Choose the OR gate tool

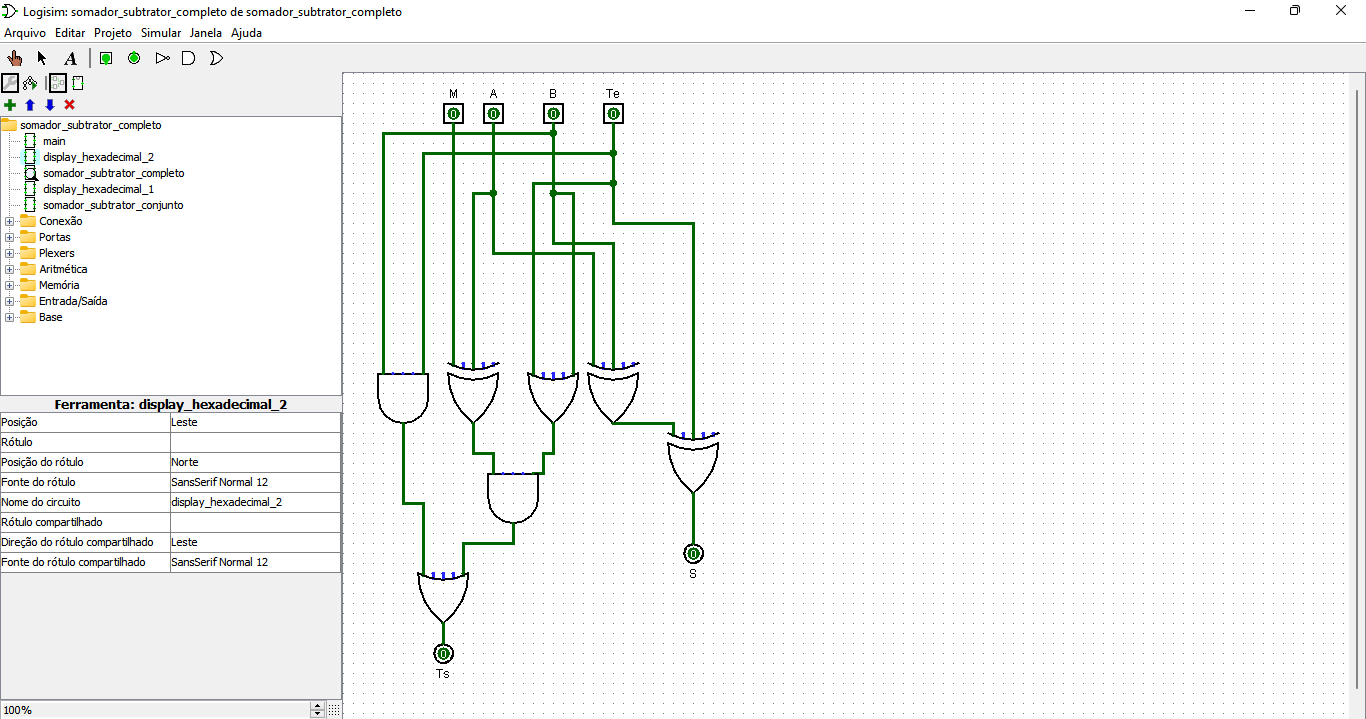[x=216, y=58]
